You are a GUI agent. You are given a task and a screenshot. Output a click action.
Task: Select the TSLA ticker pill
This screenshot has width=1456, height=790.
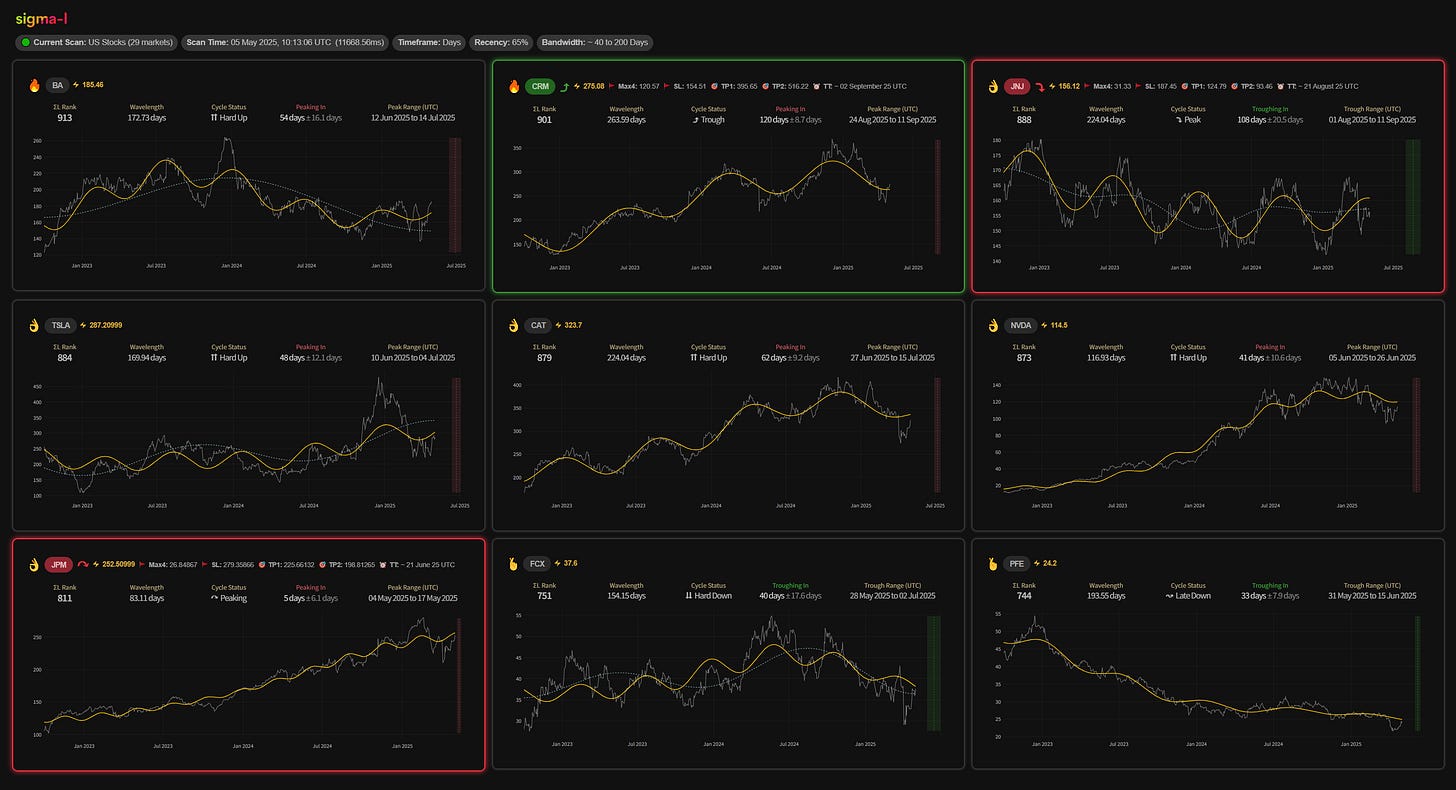[x=61, y=325]
